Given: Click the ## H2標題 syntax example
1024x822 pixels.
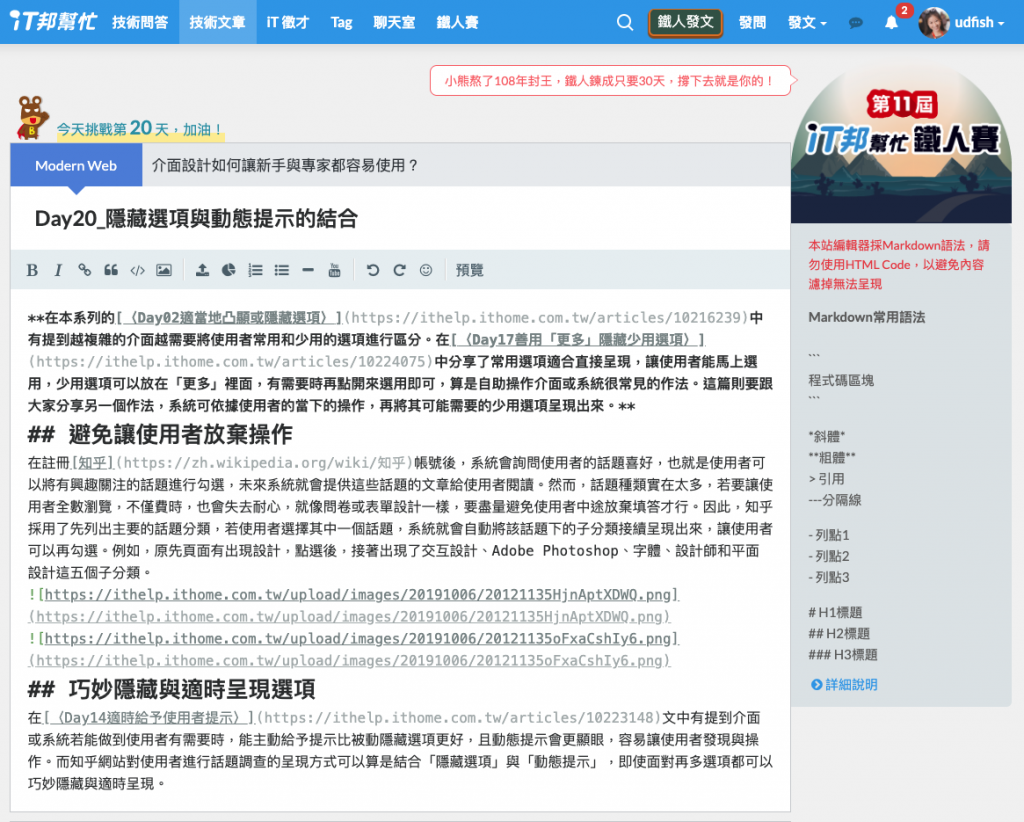Looking at the screenshot, I should tap(839, 633).
